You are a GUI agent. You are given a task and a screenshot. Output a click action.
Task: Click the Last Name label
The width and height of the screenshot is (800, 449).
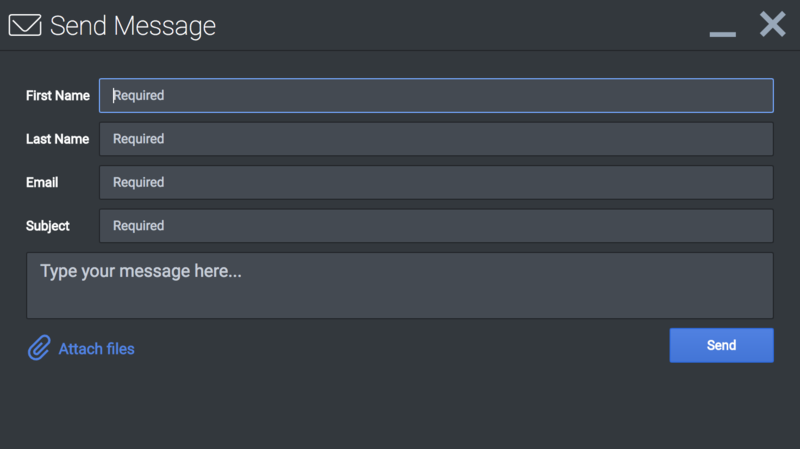[x=58, y=139]
